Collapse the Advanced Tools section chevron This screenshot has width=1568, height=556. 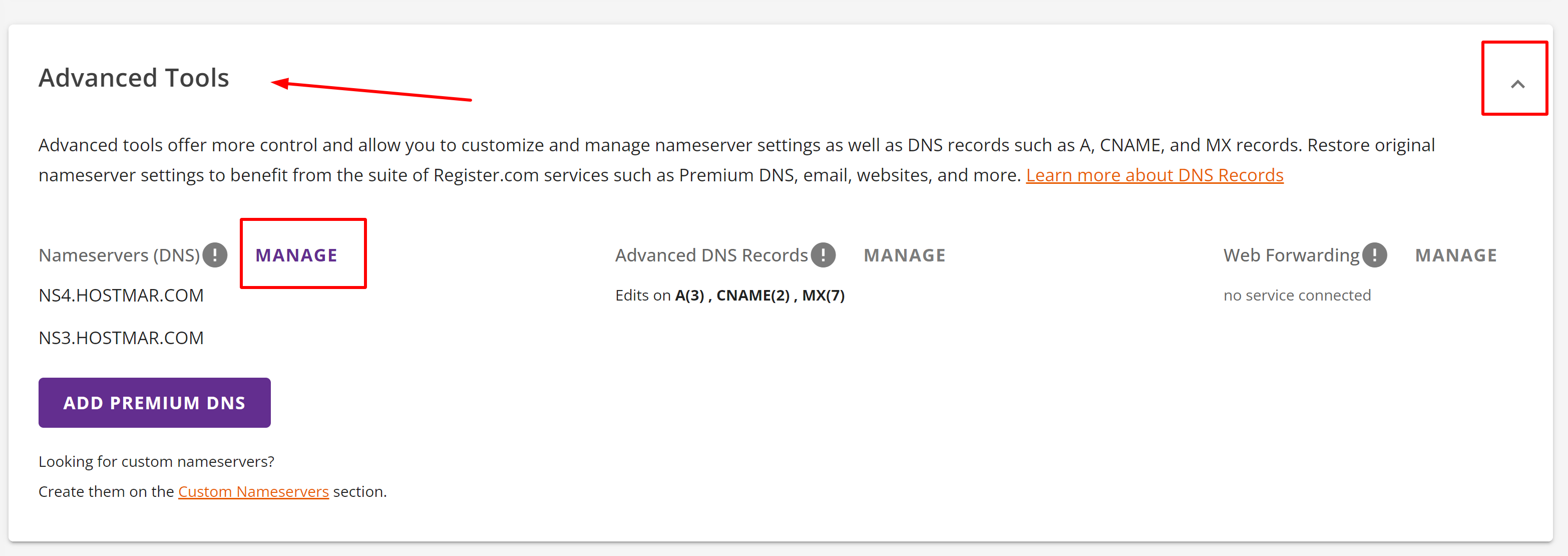tap(1517, 84)
